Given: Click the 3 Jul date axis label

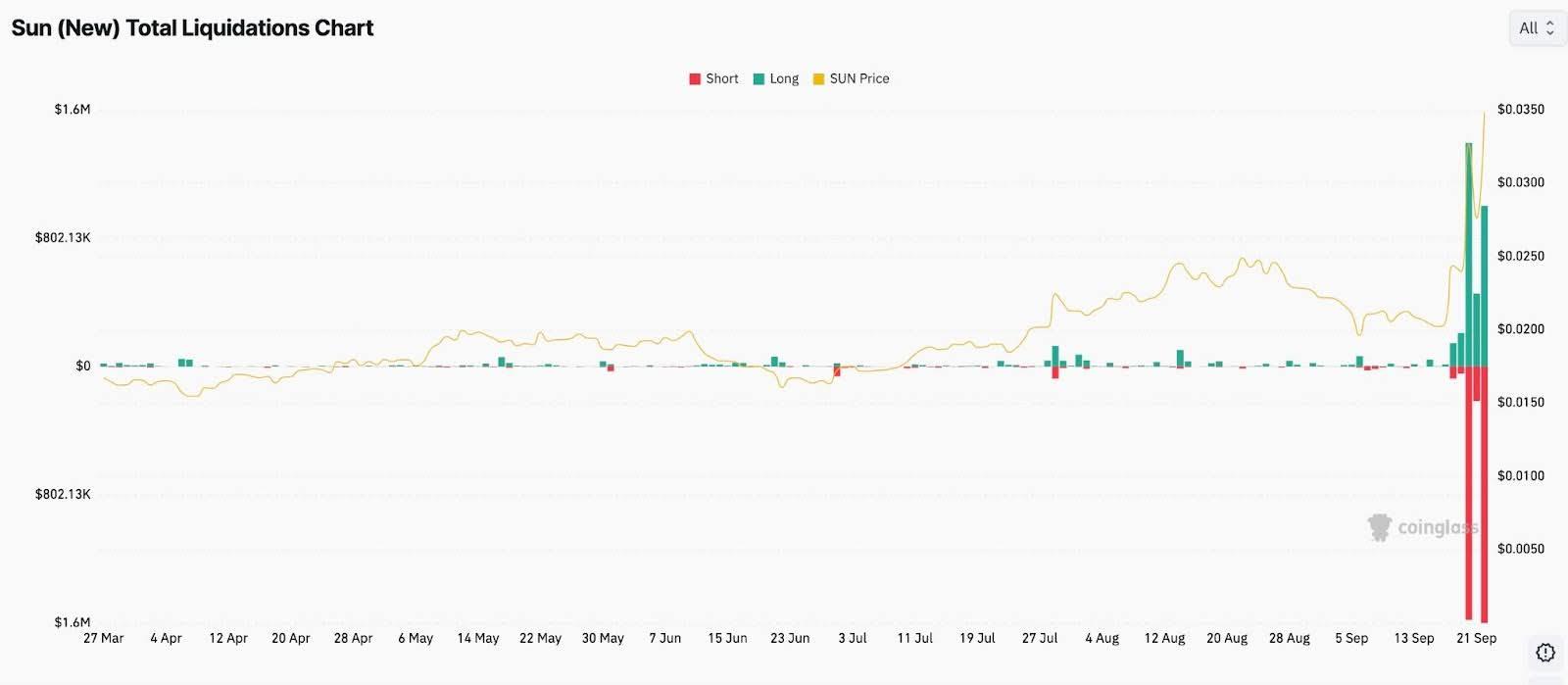Looking at the screenshot, I should pyautogui.click(x=853, y=638).
